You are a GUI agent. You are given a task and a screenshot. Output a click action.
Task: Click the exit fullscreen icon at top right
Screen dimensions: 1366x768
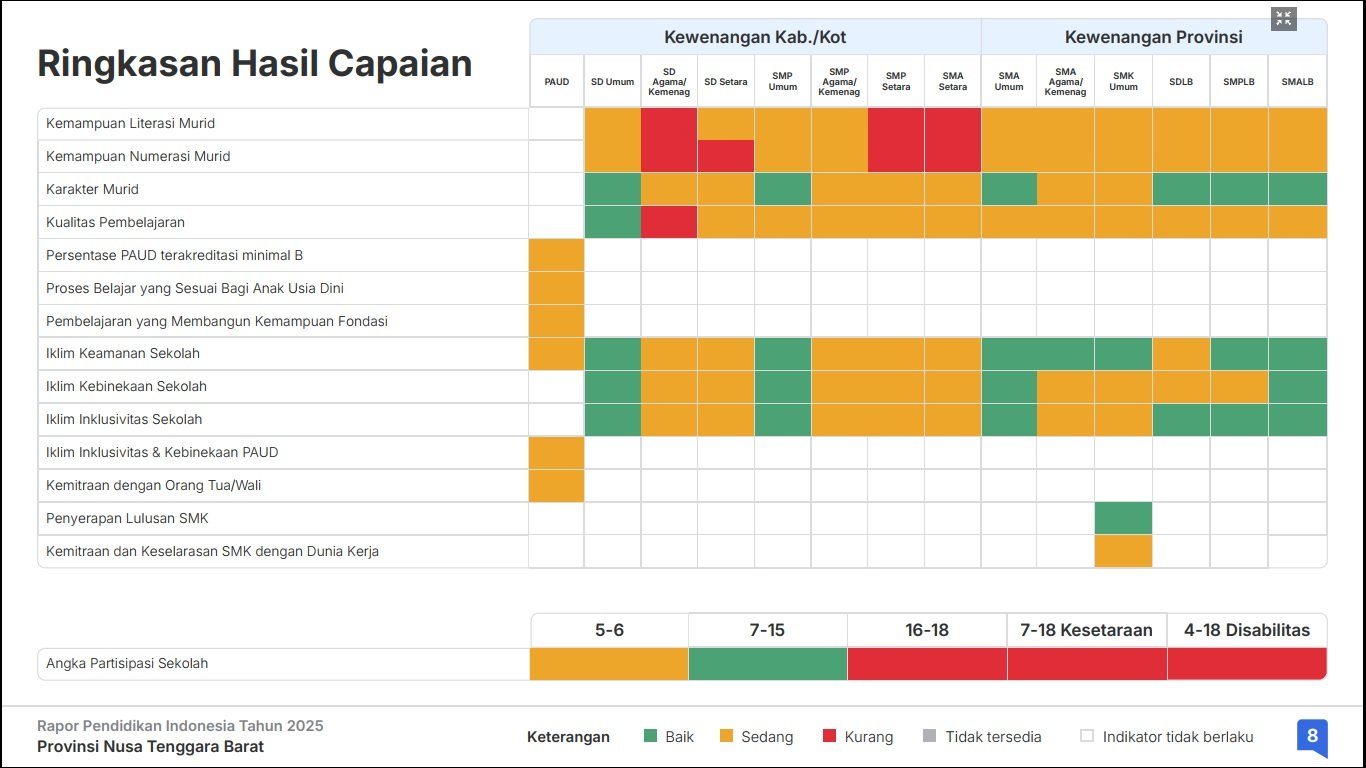coord(1284,18)
